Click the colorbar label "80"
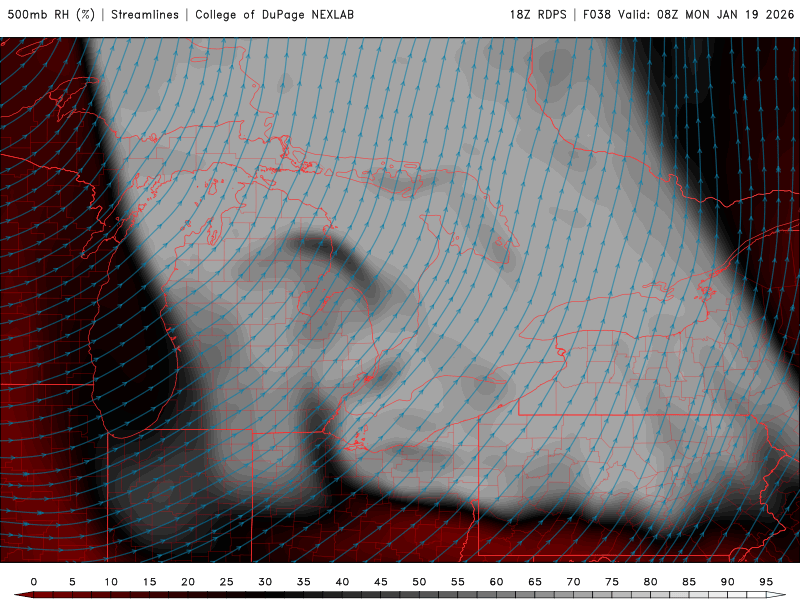 651,582
